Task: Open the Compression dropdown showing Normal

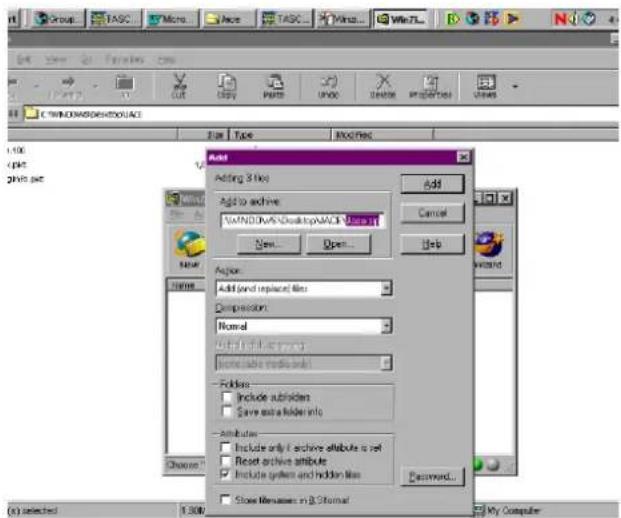Action: [x=387, y=326]
